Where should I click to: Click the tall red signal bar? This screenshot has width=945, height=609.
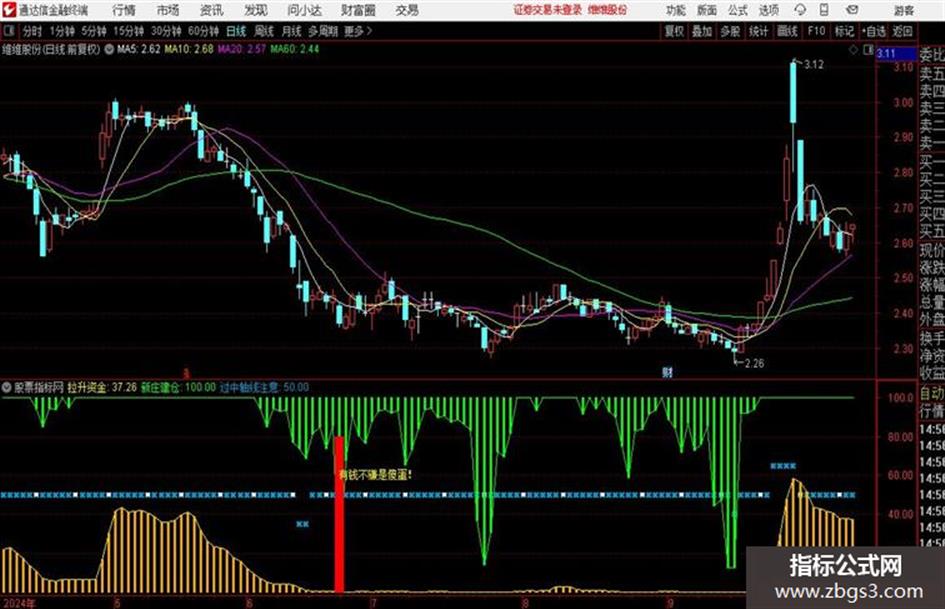click(339, 514)
